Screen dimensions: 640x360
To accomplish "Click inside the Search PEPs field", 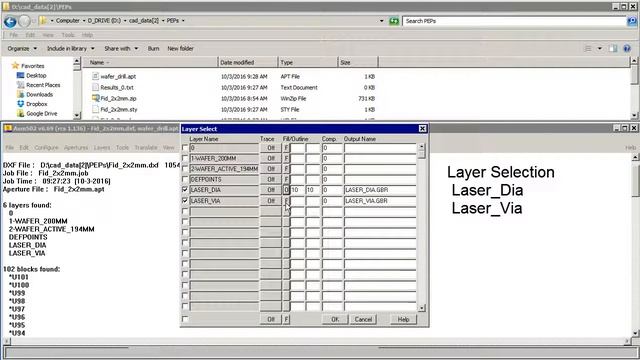I will [x=514, y=21].
